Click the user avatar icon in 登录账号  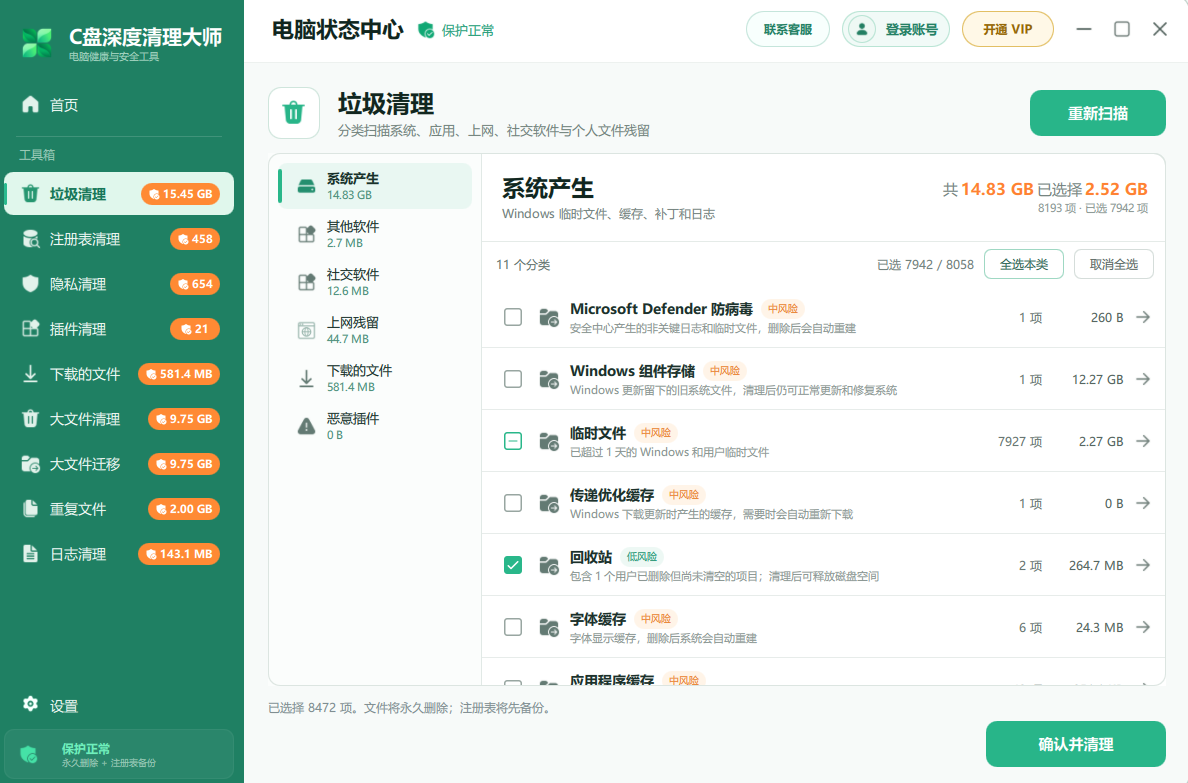861,30
